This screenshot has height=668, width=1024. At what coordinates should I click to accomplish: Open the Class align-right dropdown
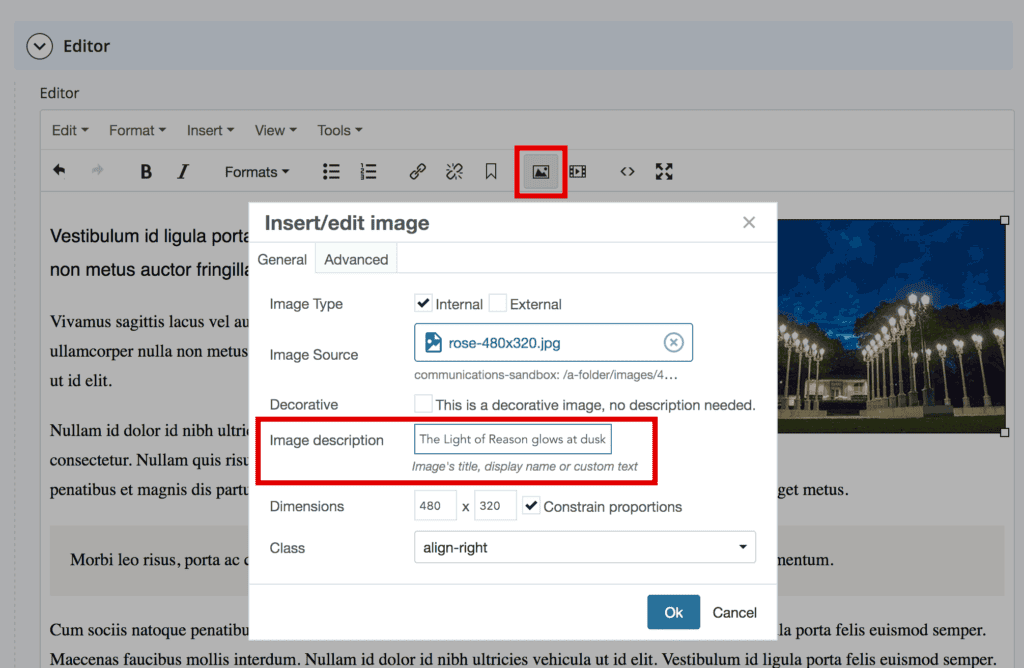(584, 547)
